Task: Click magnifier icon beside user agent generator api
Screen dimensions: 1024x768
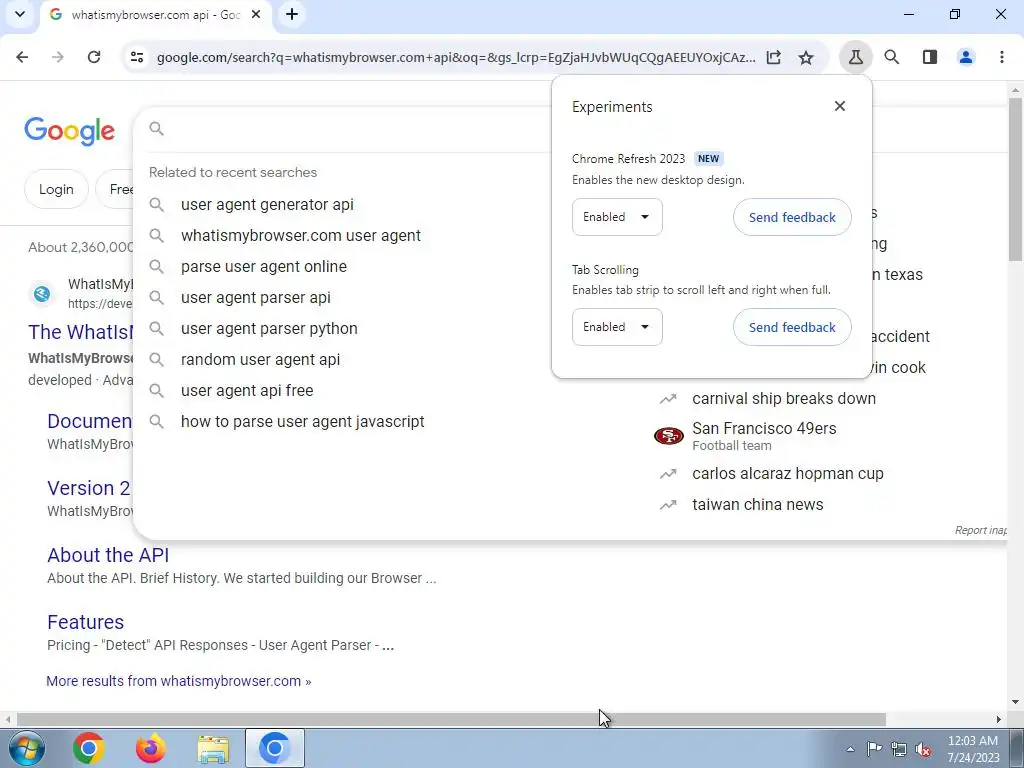Action: 156,204
